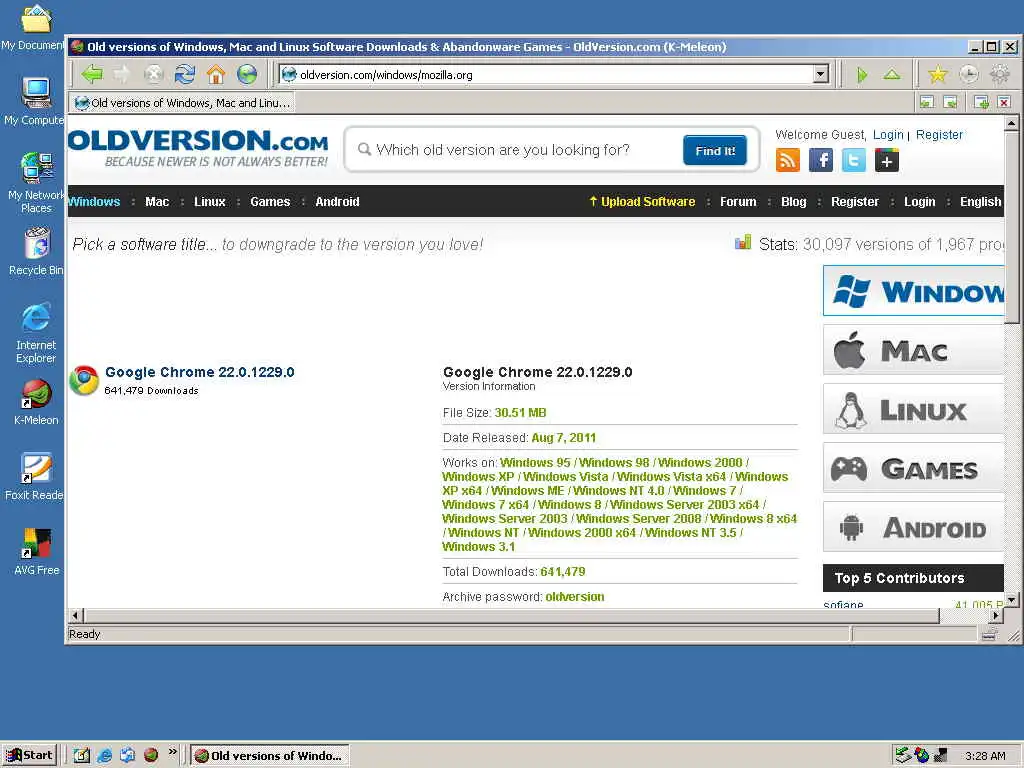Open the Internet Explorer desktop icon
Viewport: 1024px width, 768px height.
pyautogui.click(x=36, y=333)
